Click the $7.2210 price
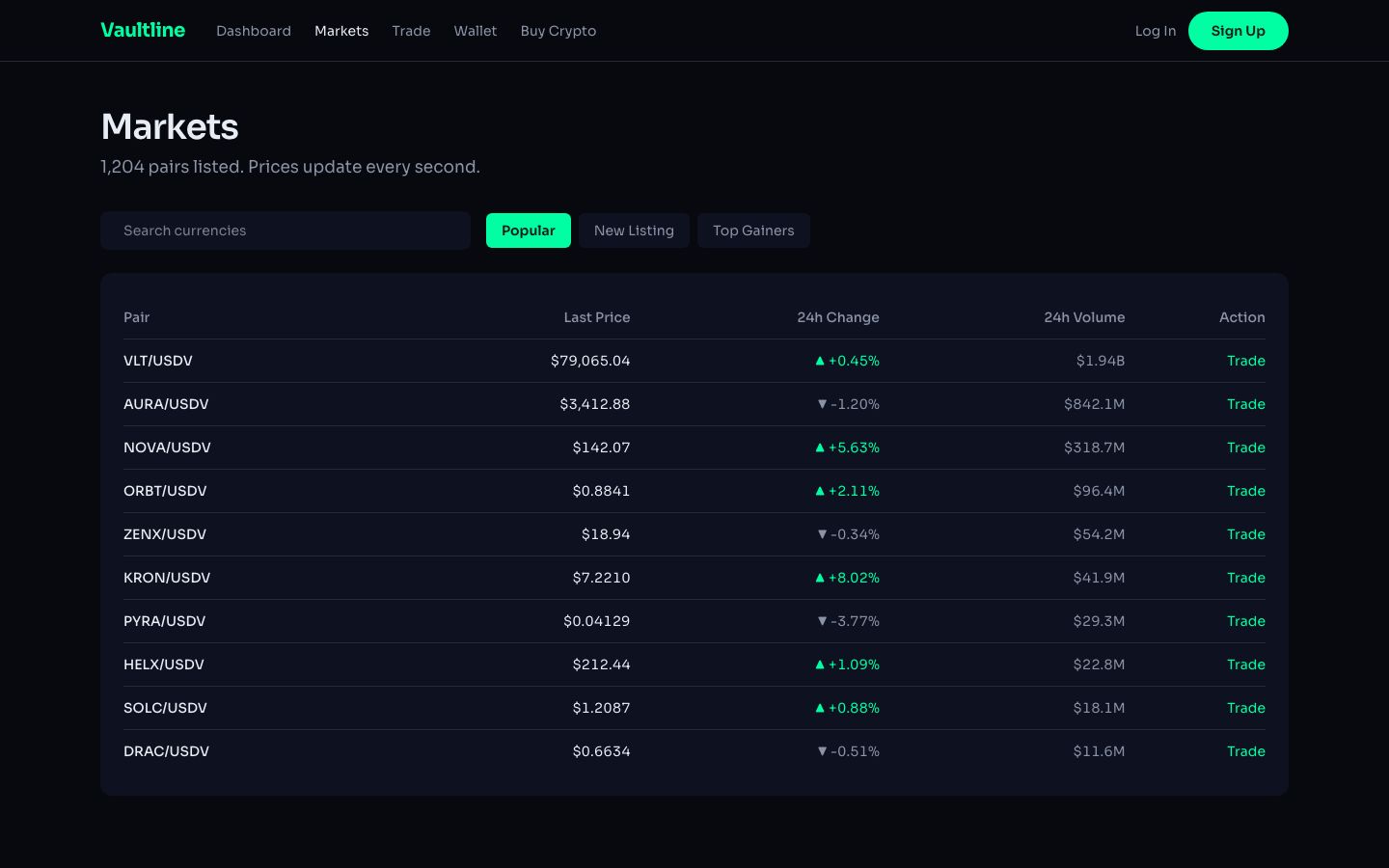Screen dimensions: 1389x868 (601, 578)
